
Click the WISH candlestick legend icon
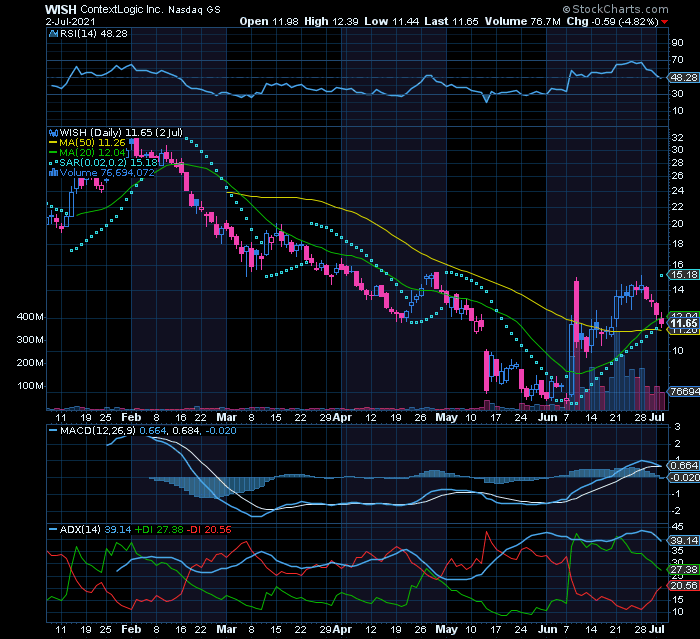point(51,131)
